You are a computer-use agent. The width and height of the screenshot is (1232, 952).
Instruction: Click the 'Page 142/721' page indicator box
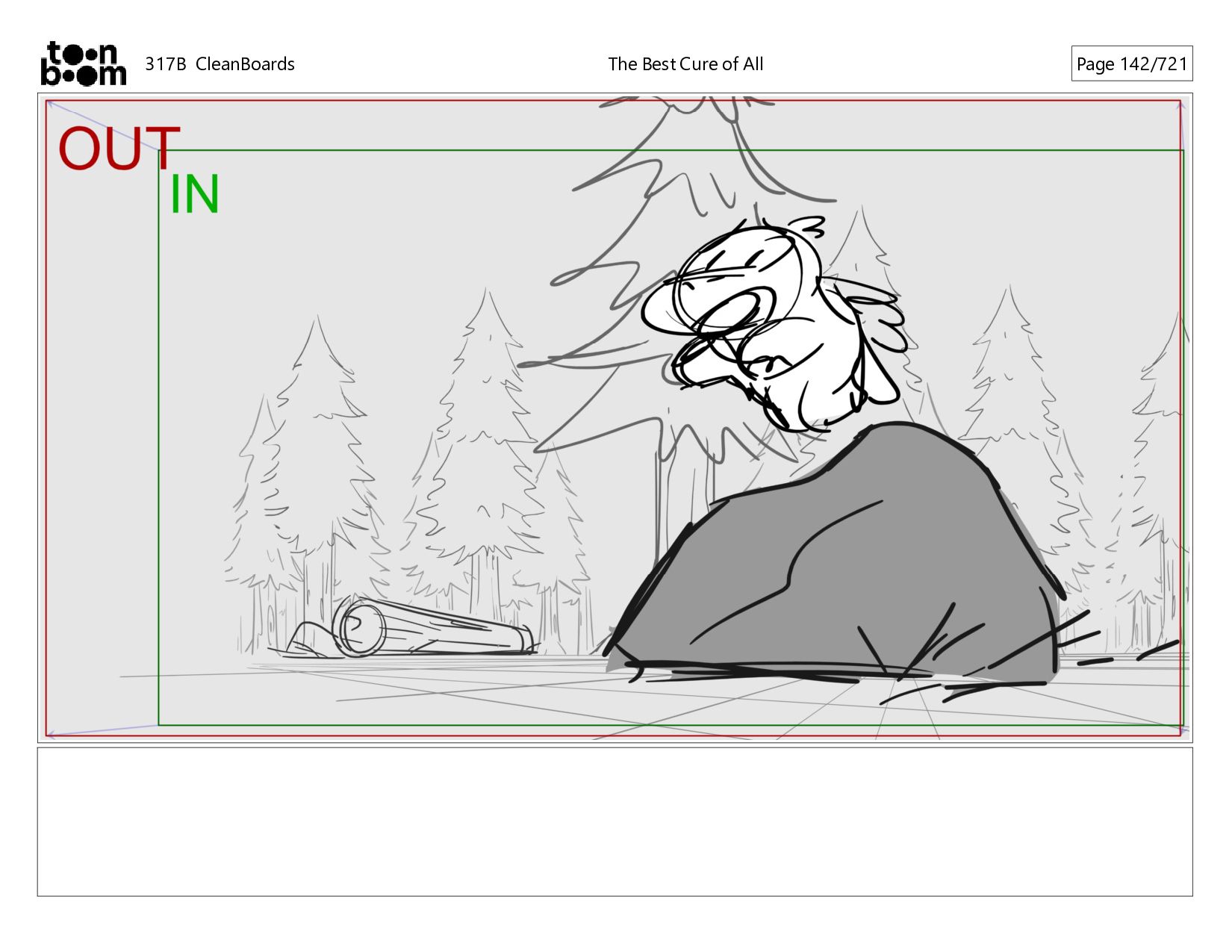(1131, 63)
